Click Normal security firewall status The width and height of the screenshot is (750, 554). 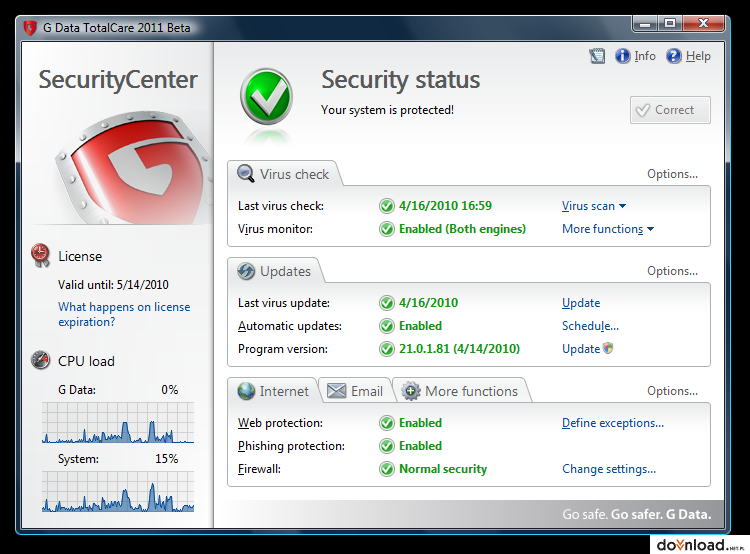(443, 469)
